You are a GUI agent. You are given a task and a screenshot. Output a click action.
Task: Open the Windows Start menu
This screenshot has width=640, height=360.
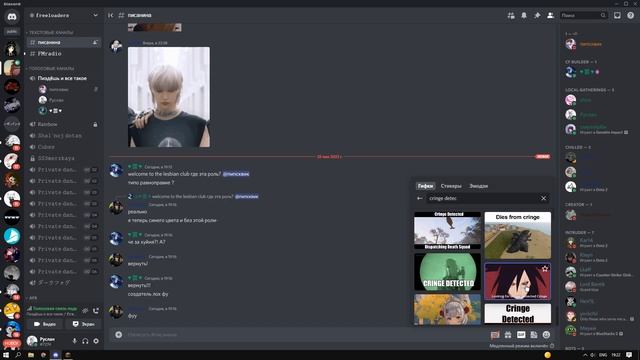coord(6,355)
